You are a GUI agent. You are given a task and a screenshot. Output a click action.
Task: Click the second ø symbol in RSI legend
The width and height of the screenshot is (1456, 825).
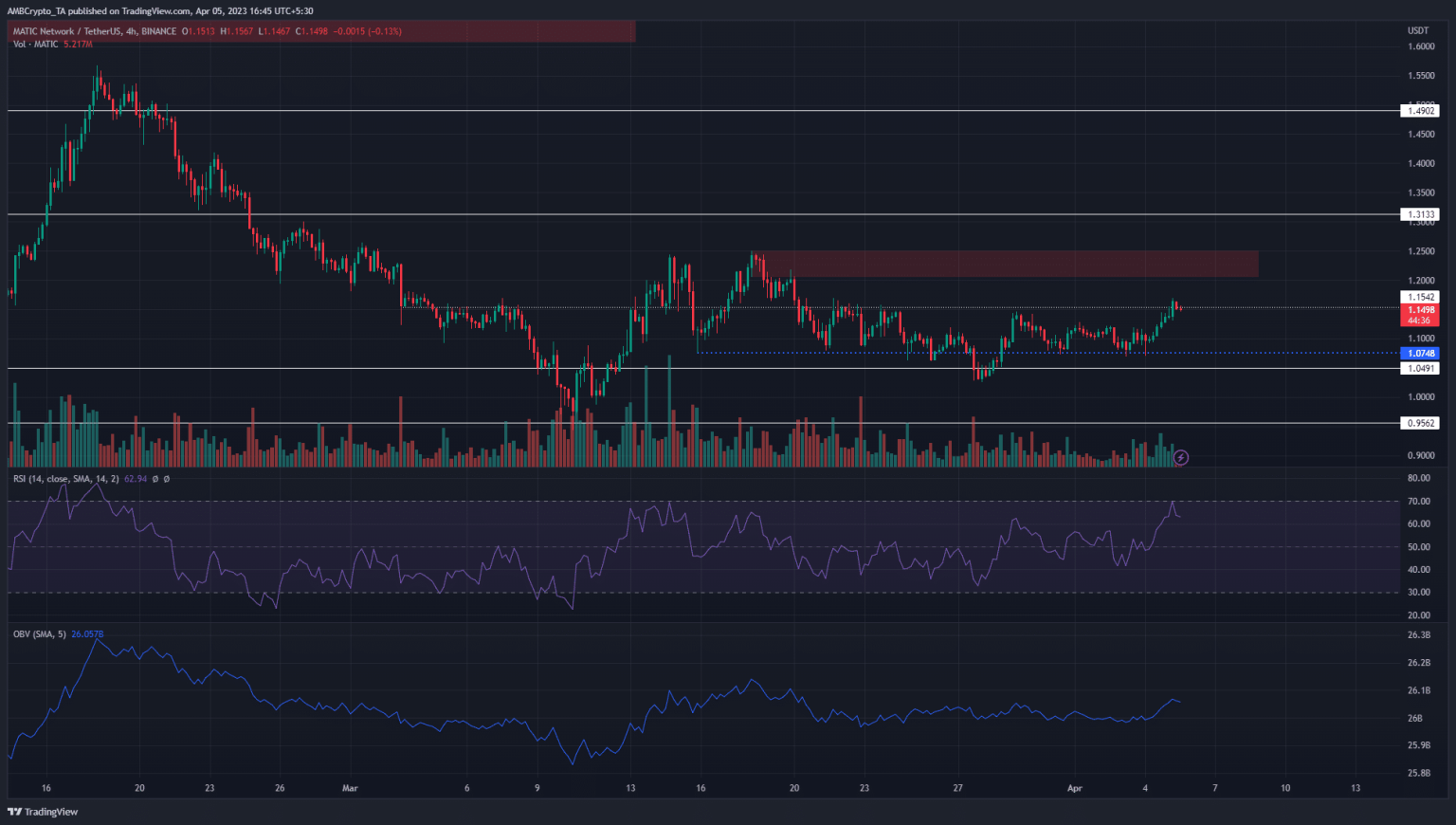tap(167, 479)
